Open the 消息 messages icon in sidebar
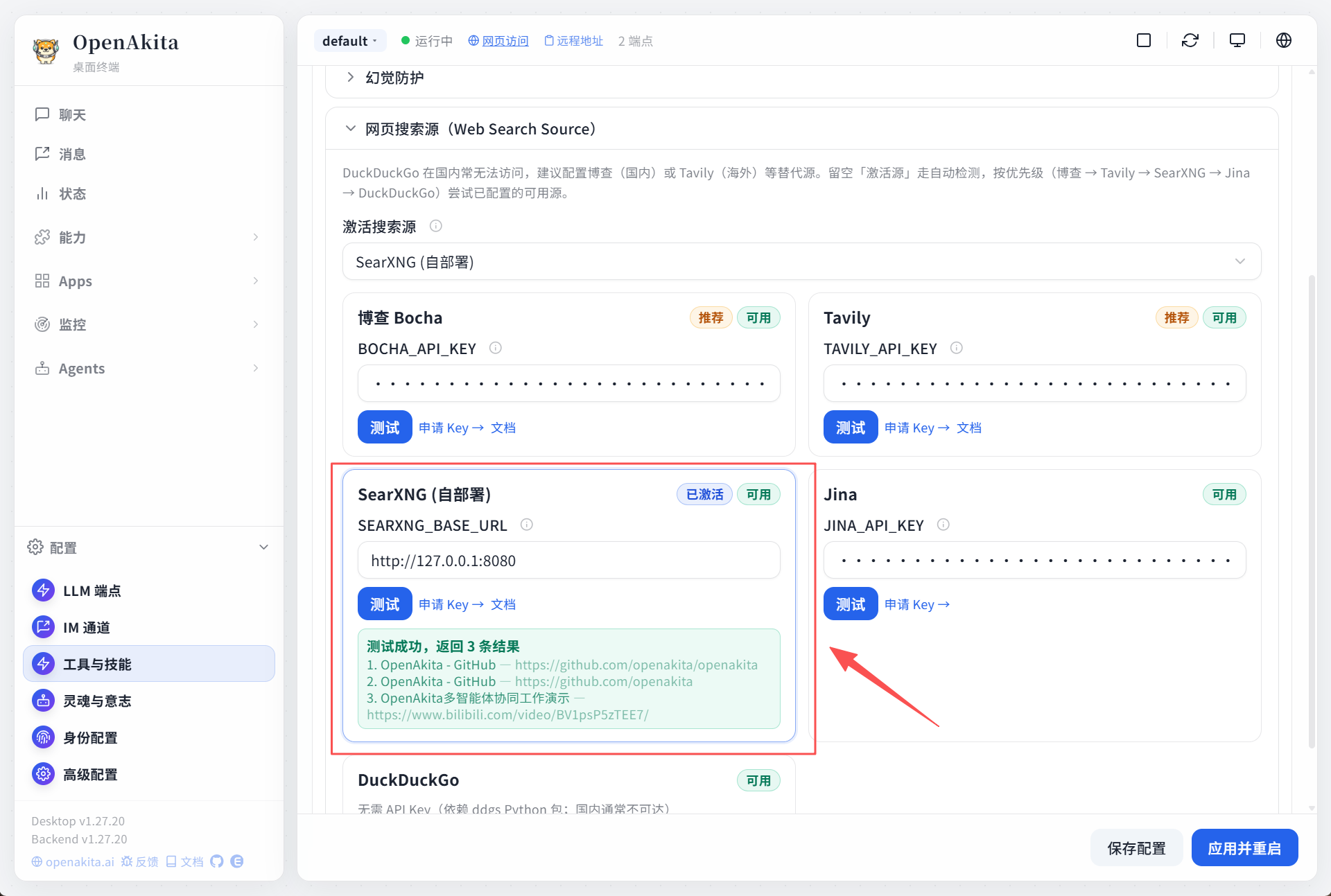 coord(42,154)
